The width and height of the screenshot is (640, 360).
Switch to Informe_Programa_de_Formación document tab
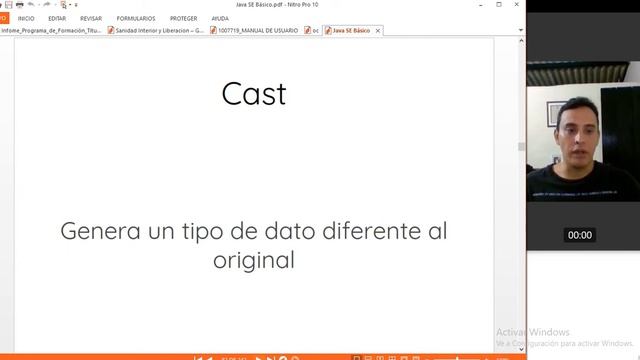(51, 31)
